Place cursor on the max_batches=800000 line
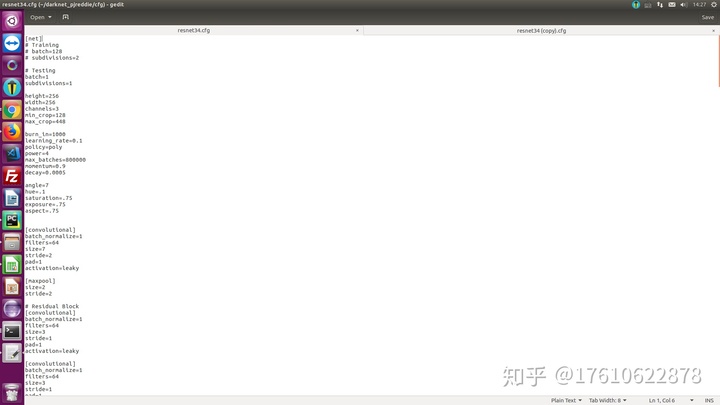Image resolution: width=720 pixels, height=405 pixels. [x=56, y=160]
